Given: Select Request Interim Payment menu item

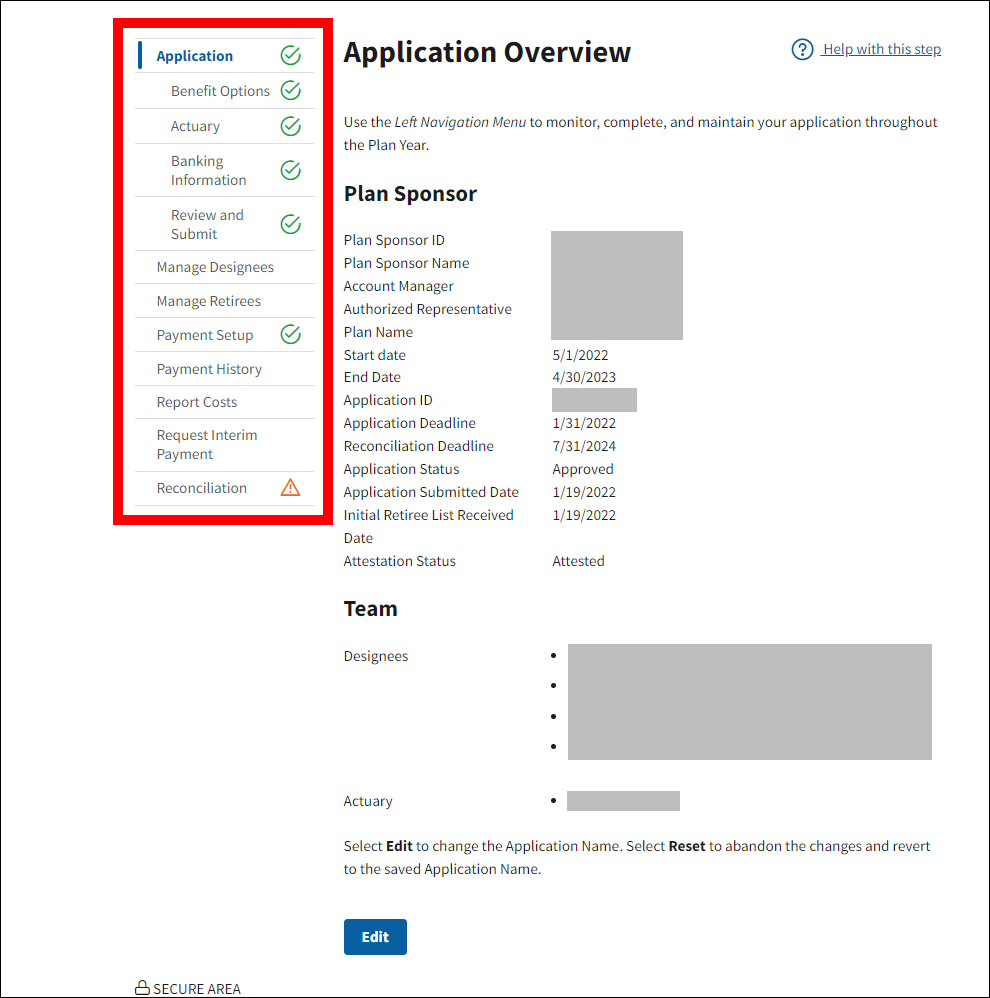Looking at the screenshot, I should [x=207, y=445].
